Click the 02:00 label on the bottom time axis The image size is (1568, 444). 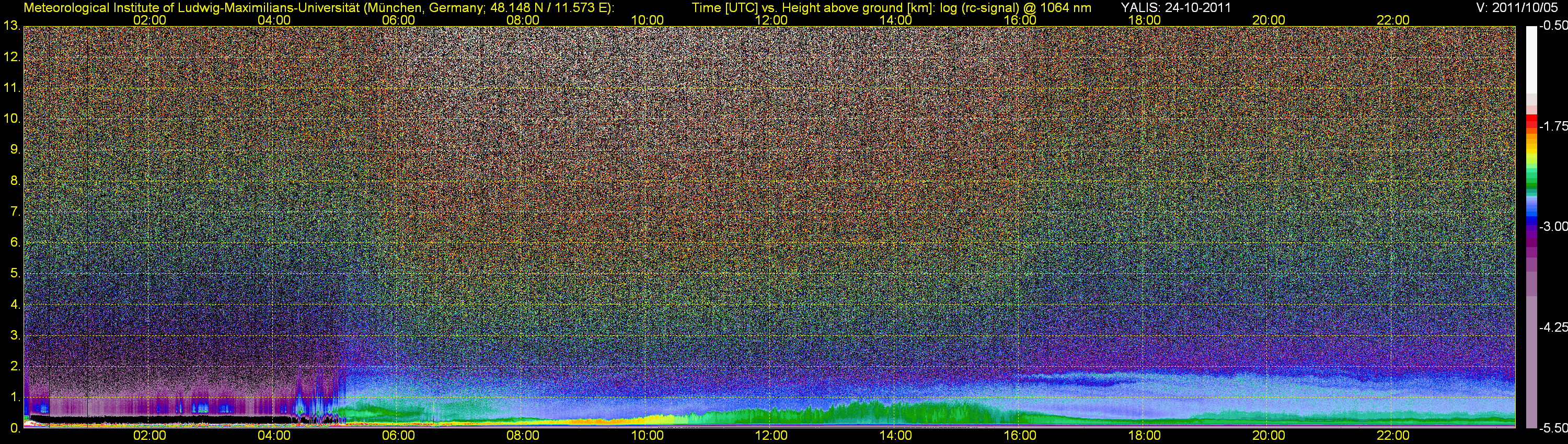(149, 436)
